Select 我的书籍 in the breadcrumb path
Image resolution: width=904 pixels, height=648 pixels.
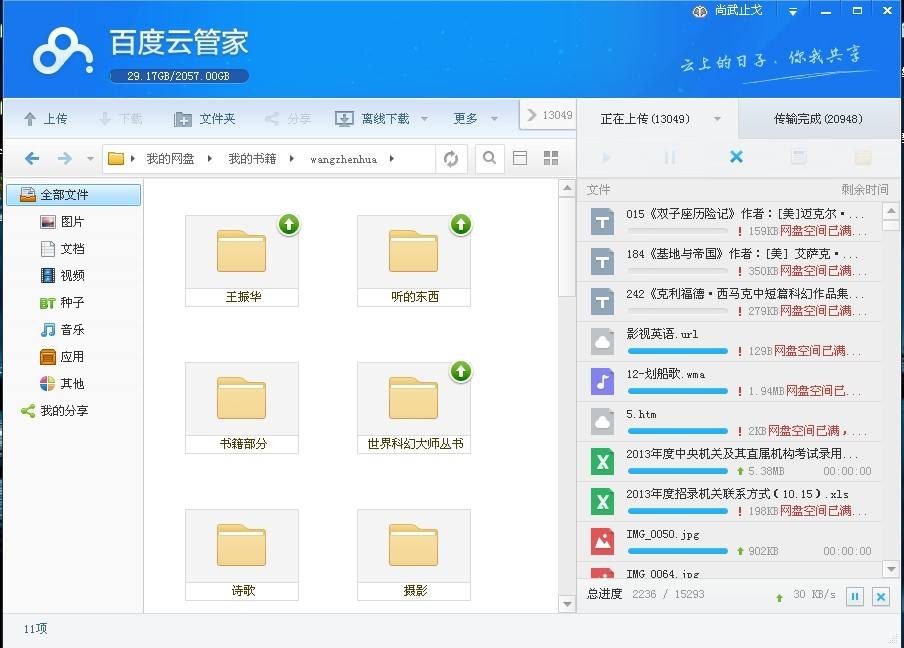(252, 159)
